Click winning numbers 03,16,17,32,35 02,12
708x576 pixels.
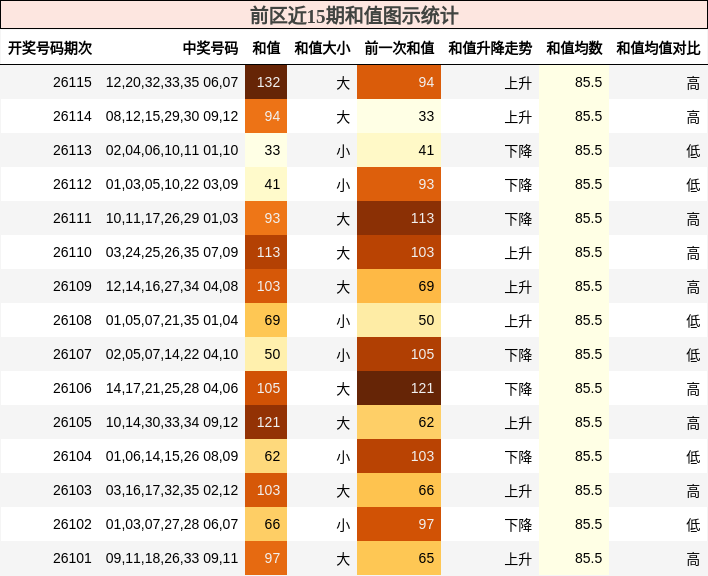172,490
